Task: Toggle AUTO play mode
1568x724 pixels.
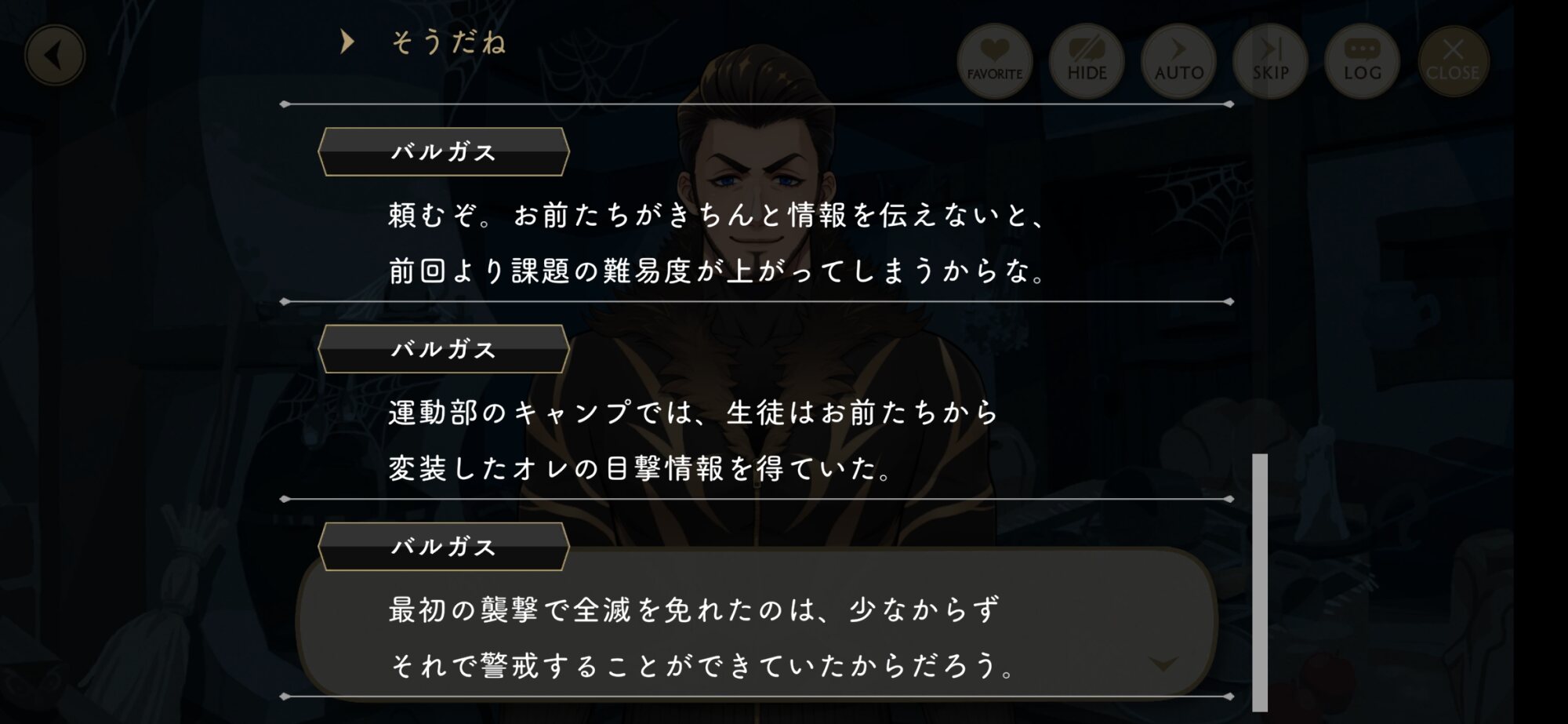Action: 1178,60
